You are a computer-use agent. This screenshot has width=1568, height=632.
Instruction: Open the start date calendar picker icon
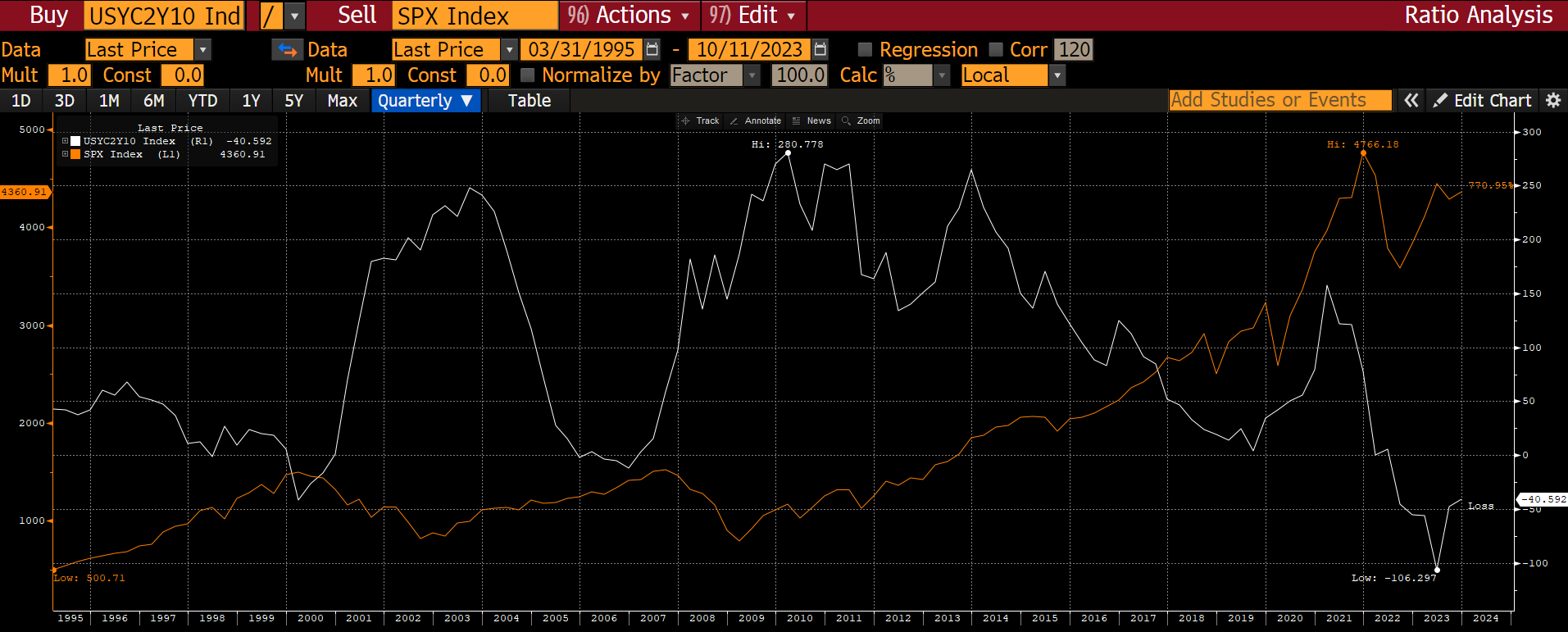coord(652,50)
